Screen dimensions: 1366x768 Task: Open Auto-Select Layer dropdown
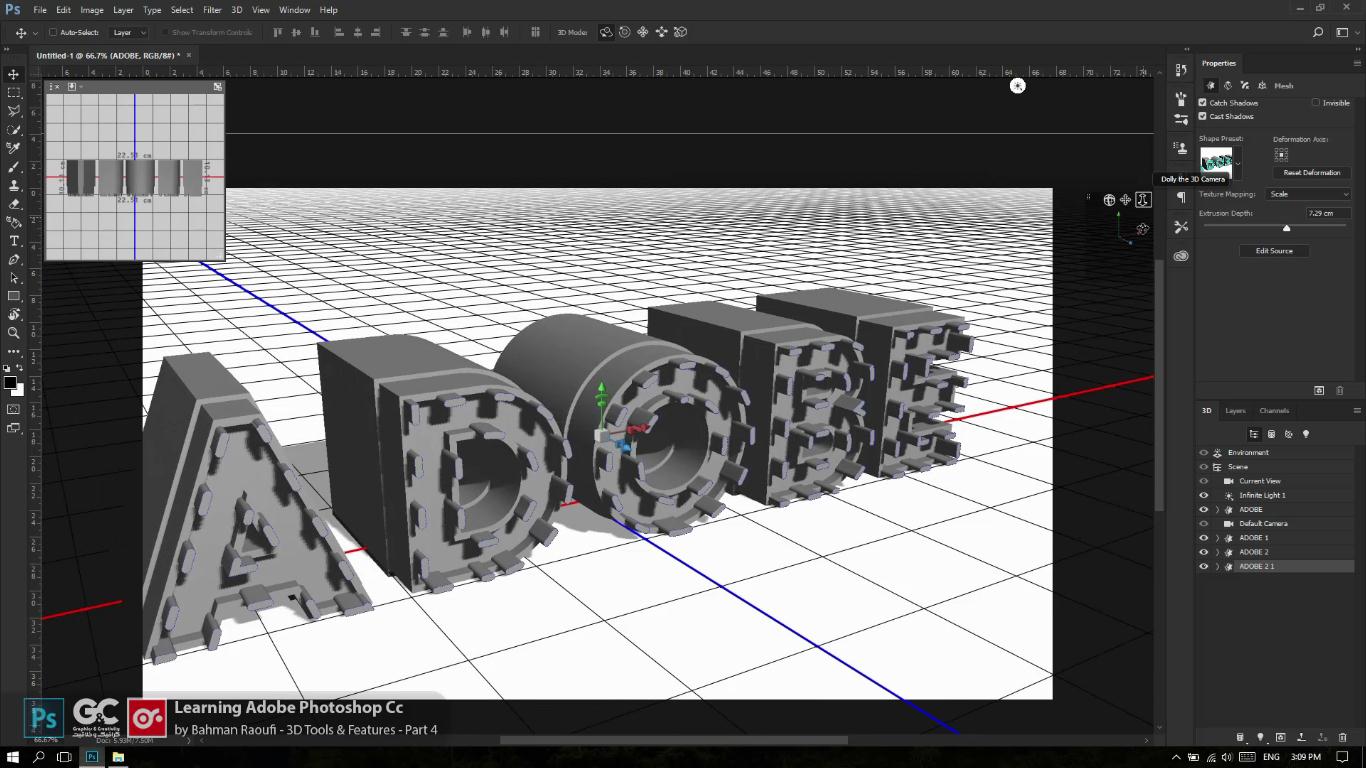pos(128,32)
